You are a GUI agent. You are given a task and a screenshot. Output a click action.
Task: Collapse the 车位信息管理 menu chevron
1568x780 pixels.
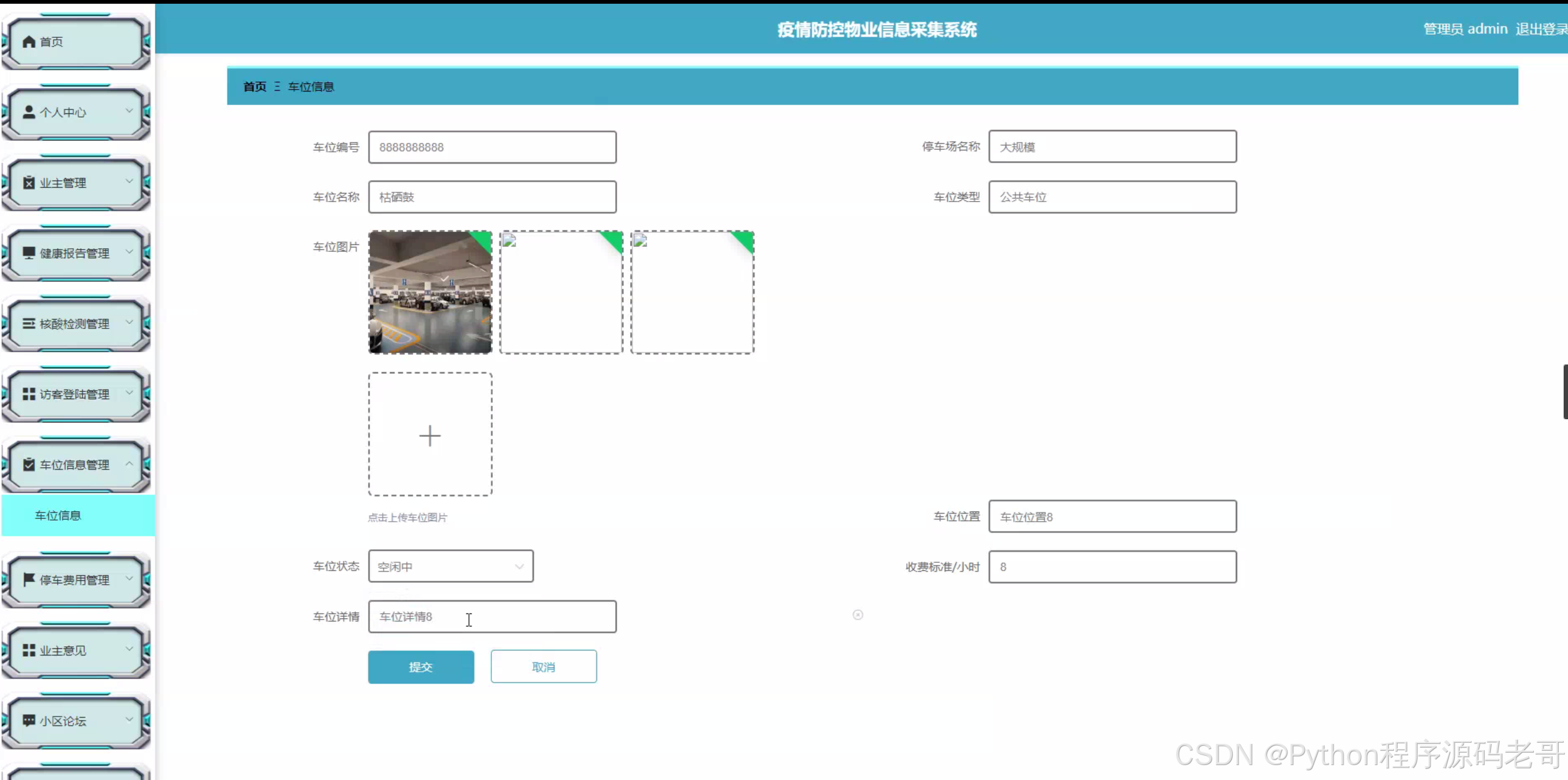[129, 463]
